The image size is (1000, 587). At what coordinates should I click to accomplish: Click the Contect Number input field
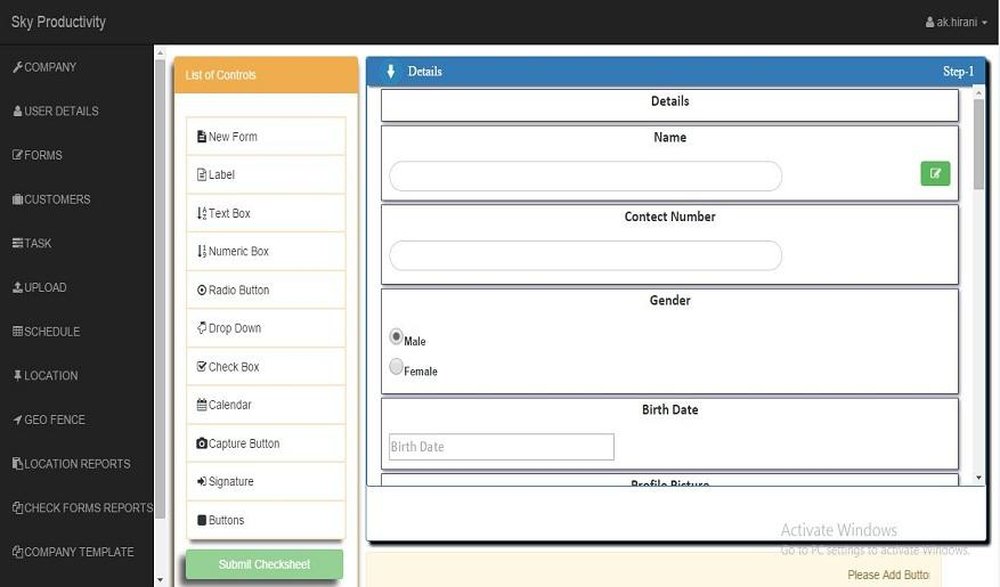[585, 255]
